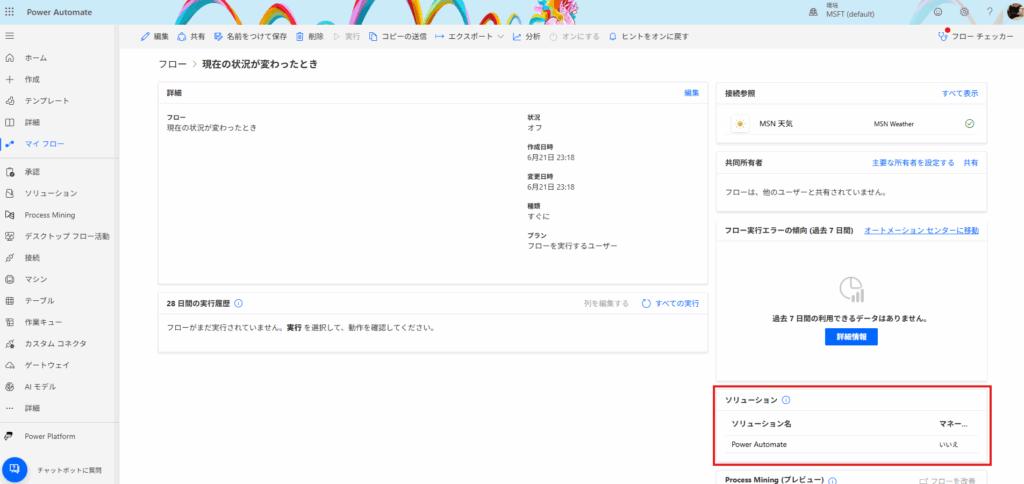The height and width of the screenshot is (484, 1024).
Task: Open the help question mark icon
Action: (x=989, y=12)
